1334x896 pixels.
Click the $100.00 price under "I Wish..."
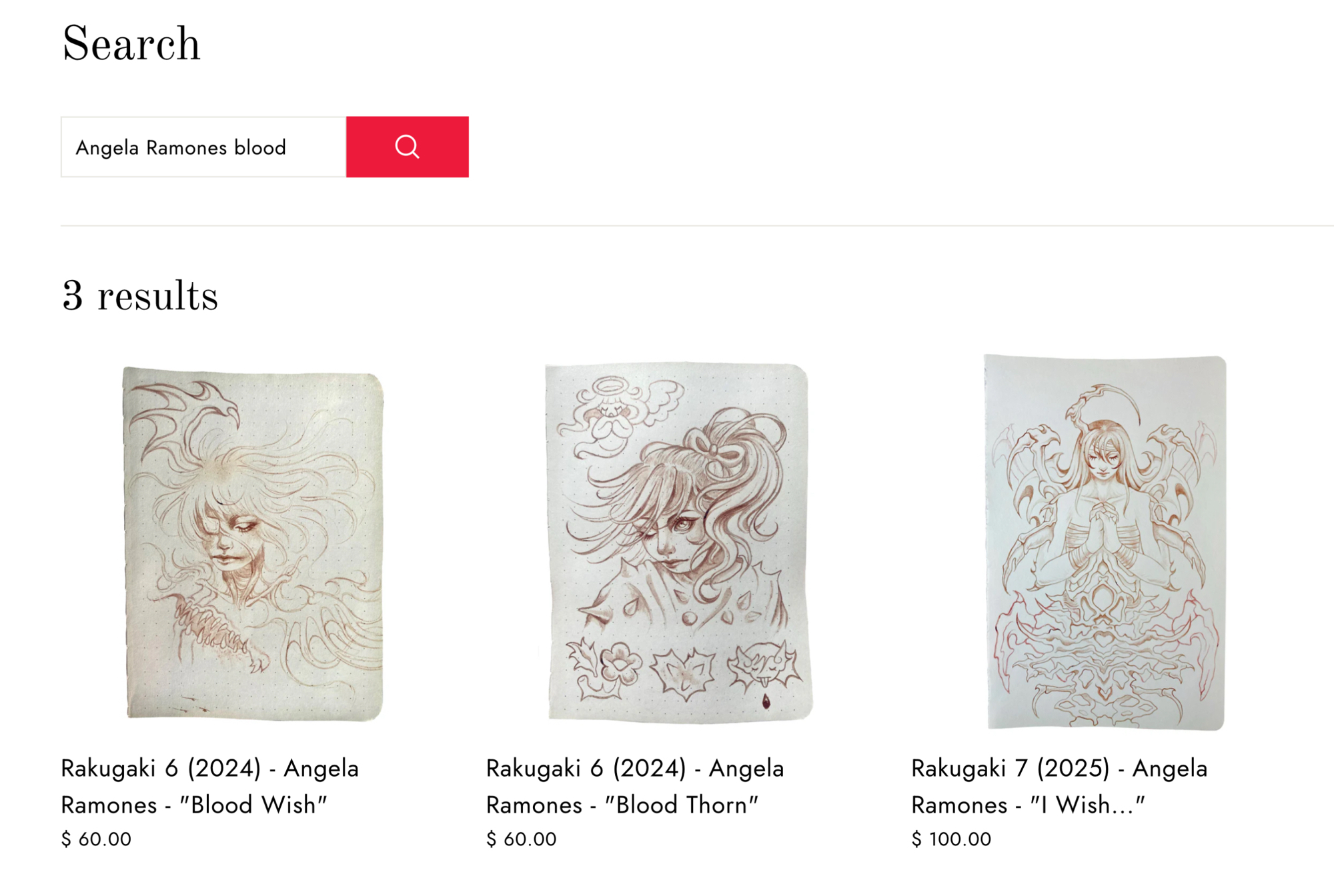[951, 839]
